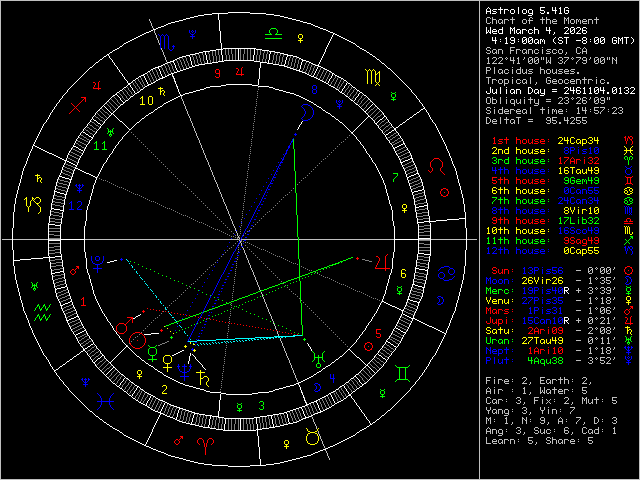Click the '1st house: 24Cap34' row

563,140
